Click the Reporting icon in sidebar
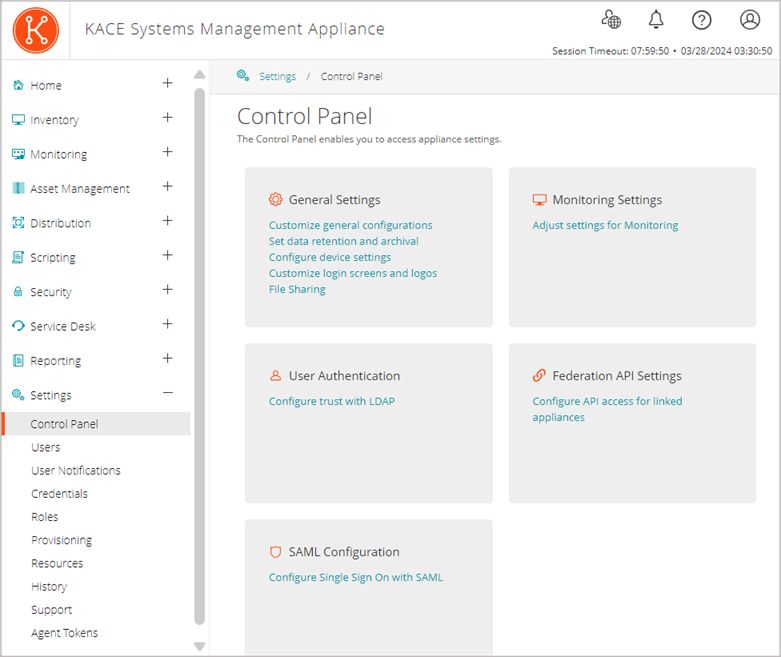The image size is (781, 657). (18, 361)
